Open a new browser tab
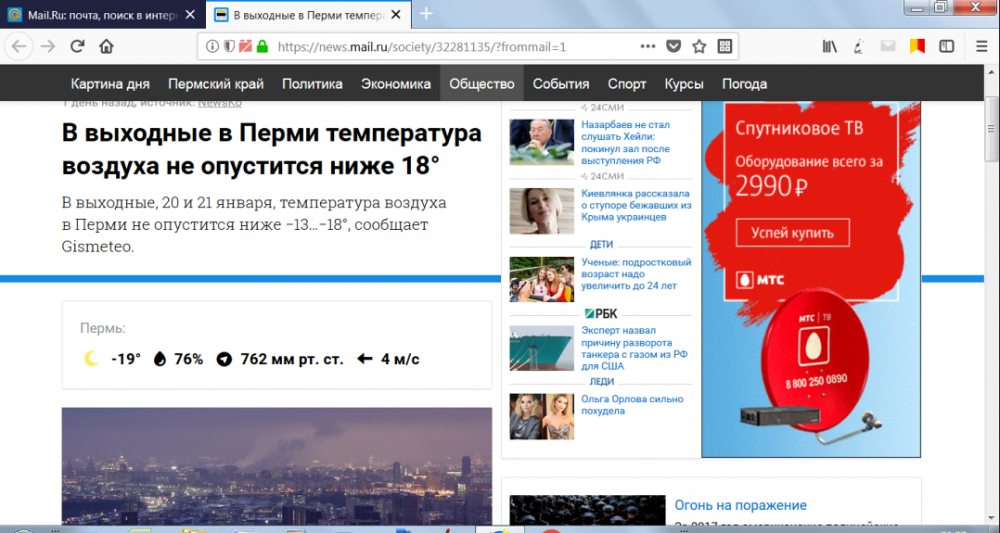 point(426,14)
